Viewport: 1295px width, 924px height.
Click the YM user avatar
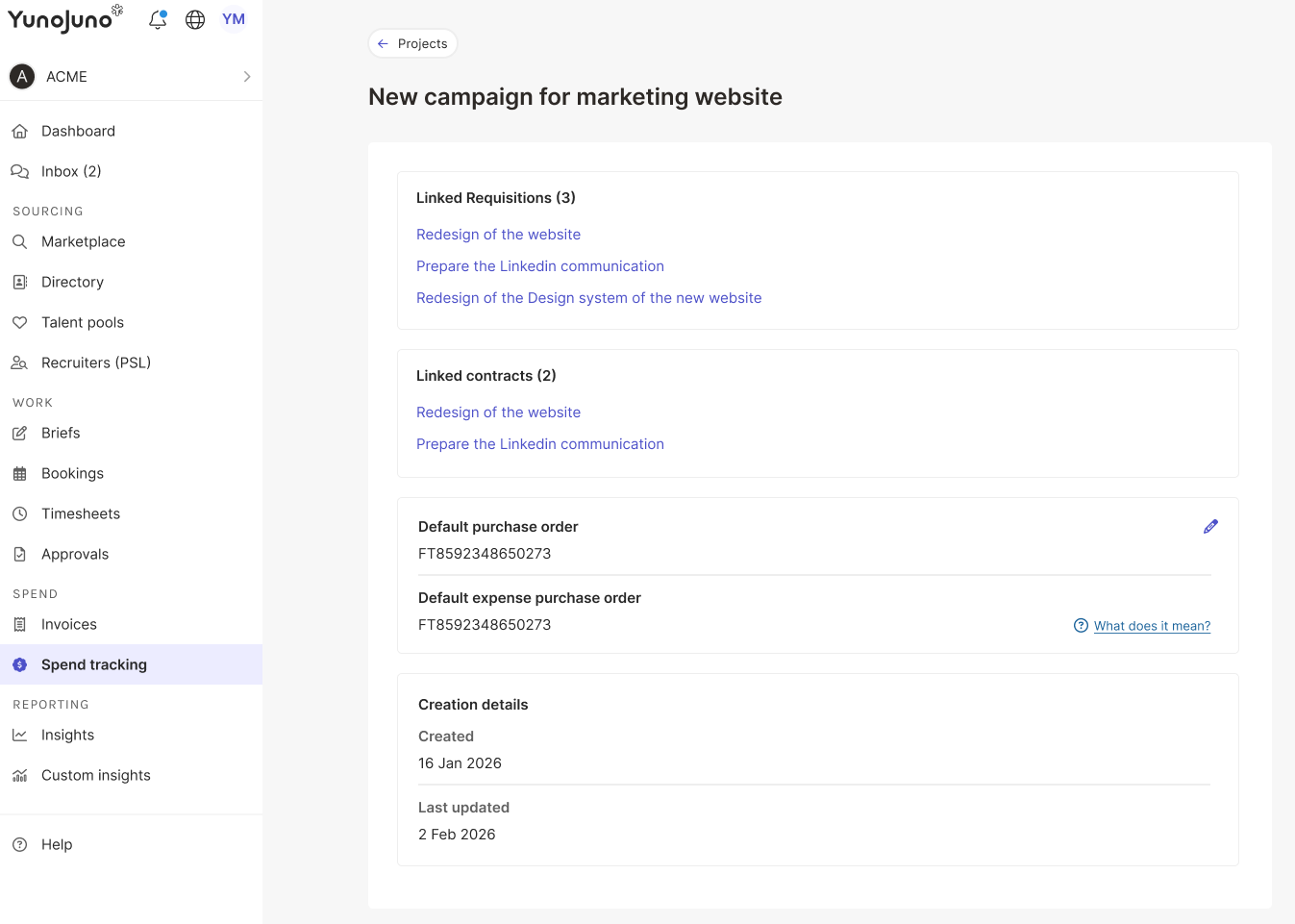click(x=234, y=19)
